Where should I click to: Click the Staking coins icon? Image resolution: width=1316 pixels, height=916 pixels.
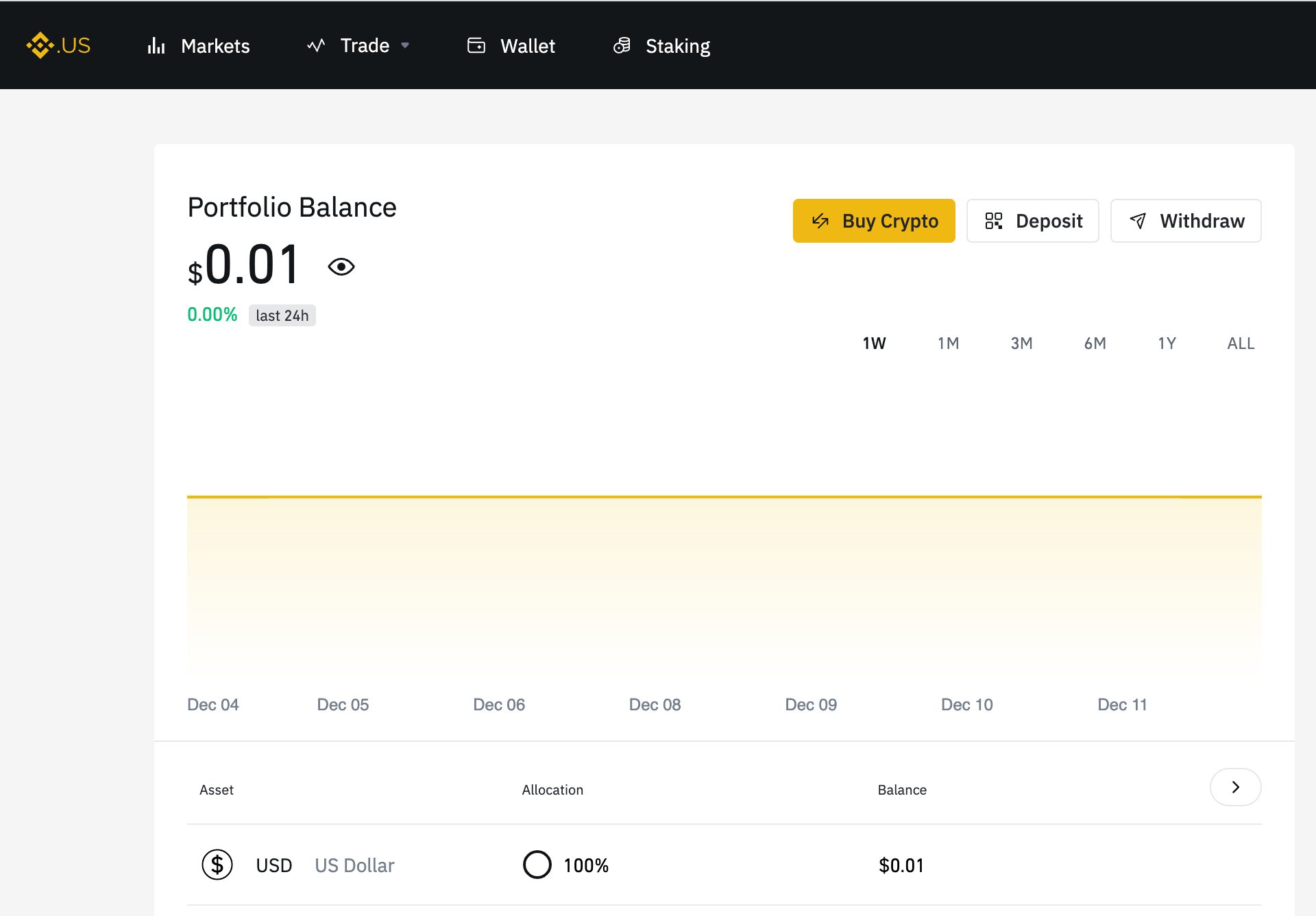[622, 46]
